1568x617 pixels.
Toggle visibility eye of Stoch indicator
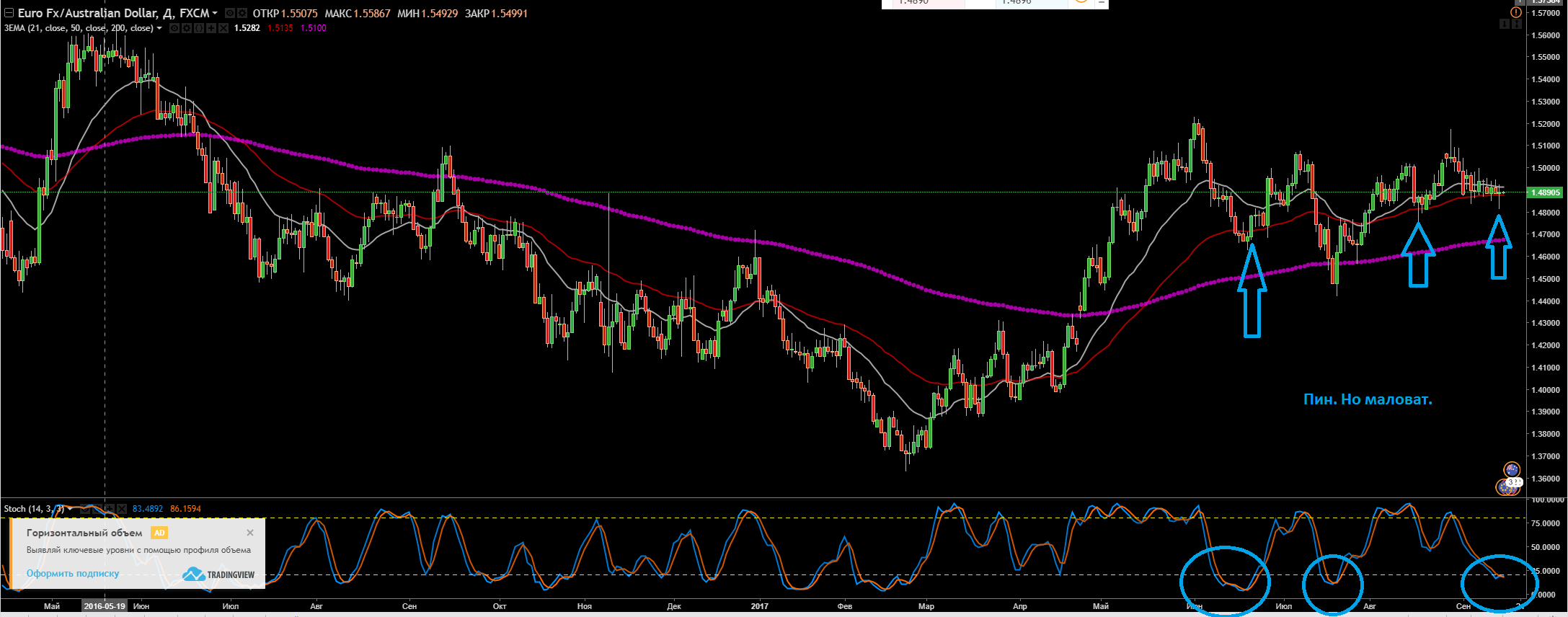pos(85,509)
